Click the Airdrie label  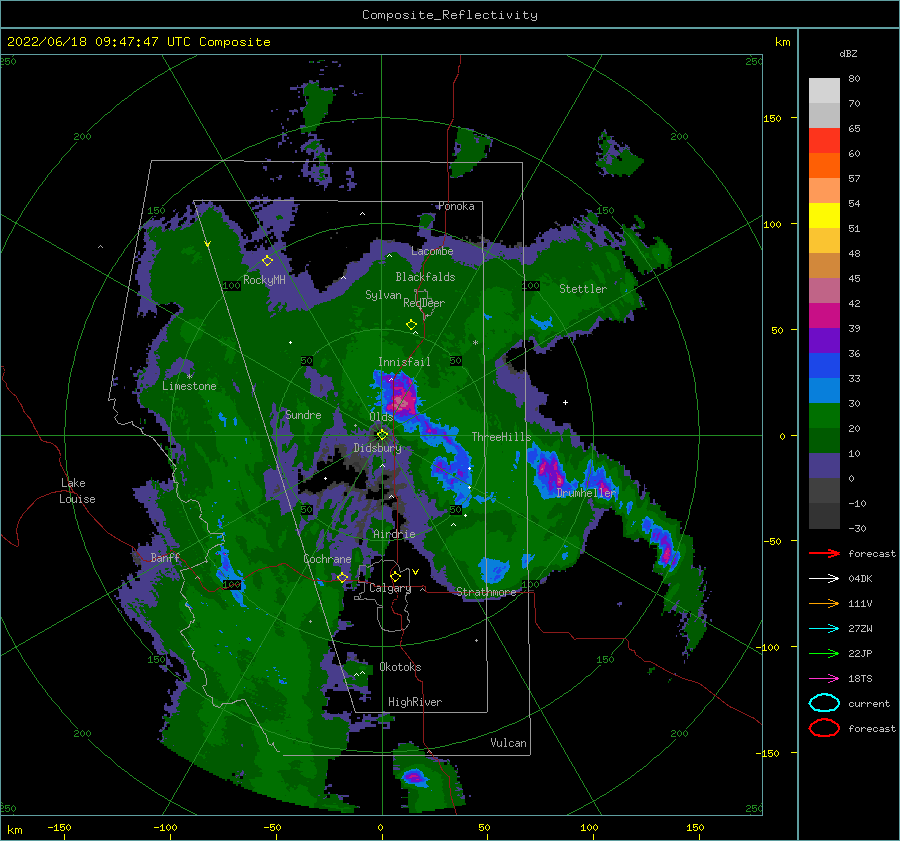(394, 534)
